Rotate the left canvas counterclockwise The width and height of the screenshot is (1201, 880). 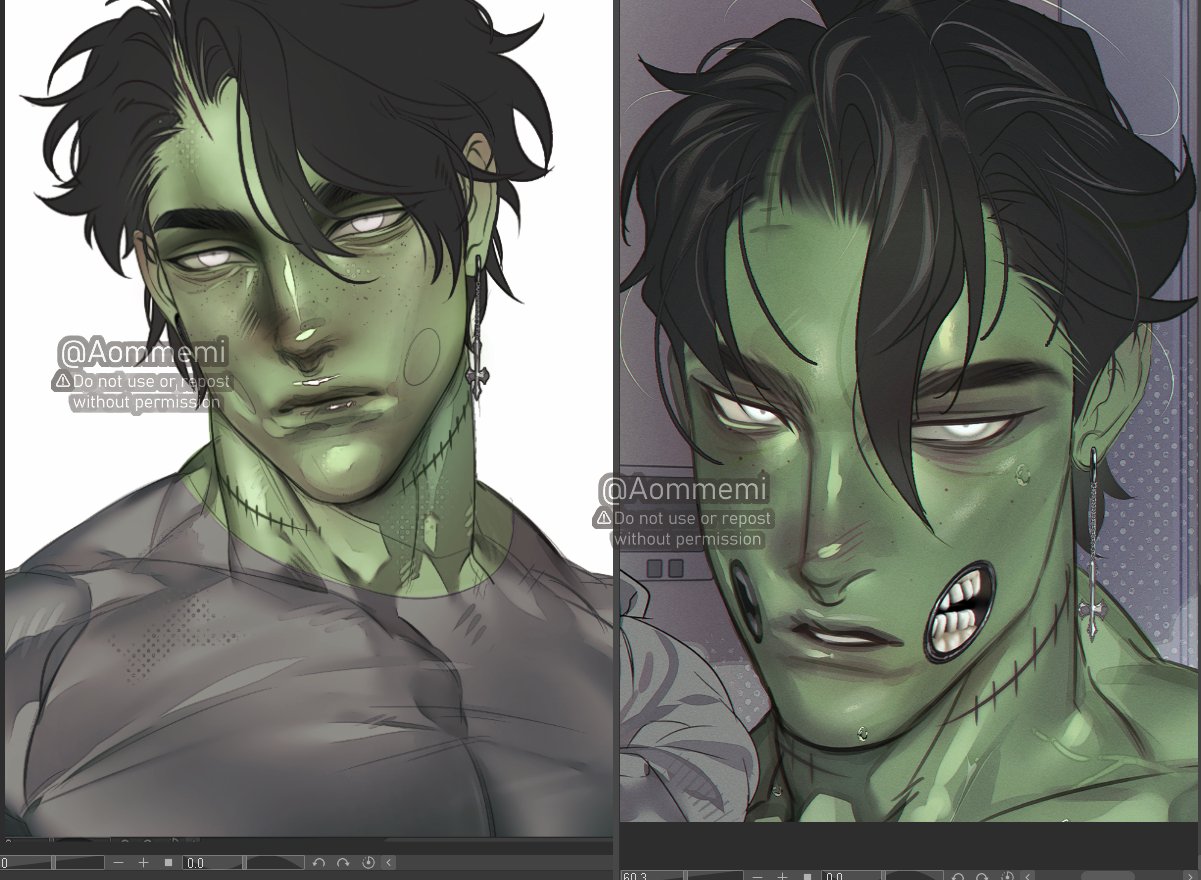tap(319, 862)
